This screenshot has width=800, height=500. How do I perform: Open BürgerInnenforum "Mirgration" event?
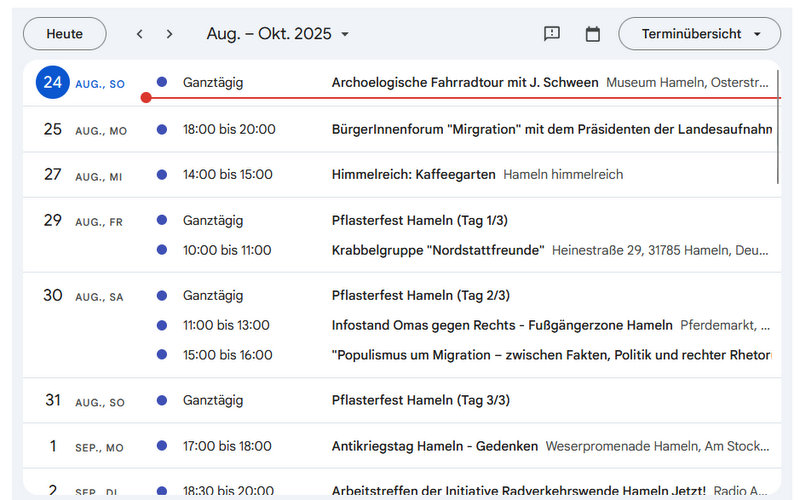tap(552, 129)
